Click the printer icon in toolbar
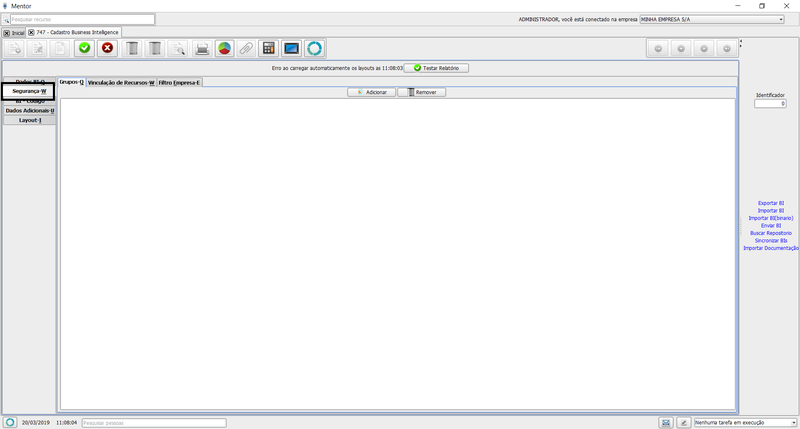 [x=202, y=48]
